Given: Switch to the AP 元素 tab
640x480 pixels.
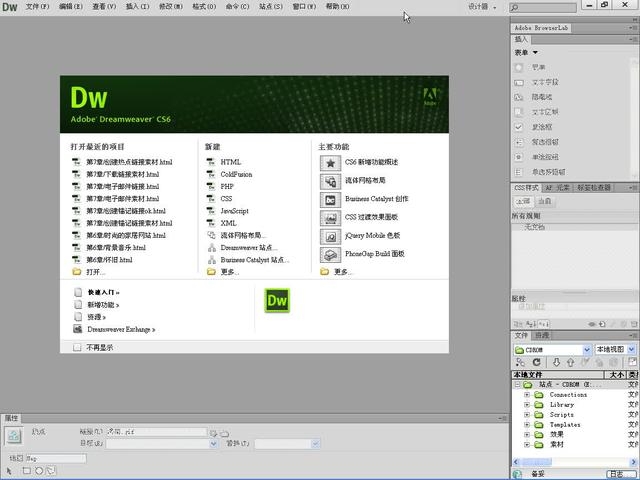Looking at the screenshot, I should (558, 188).
